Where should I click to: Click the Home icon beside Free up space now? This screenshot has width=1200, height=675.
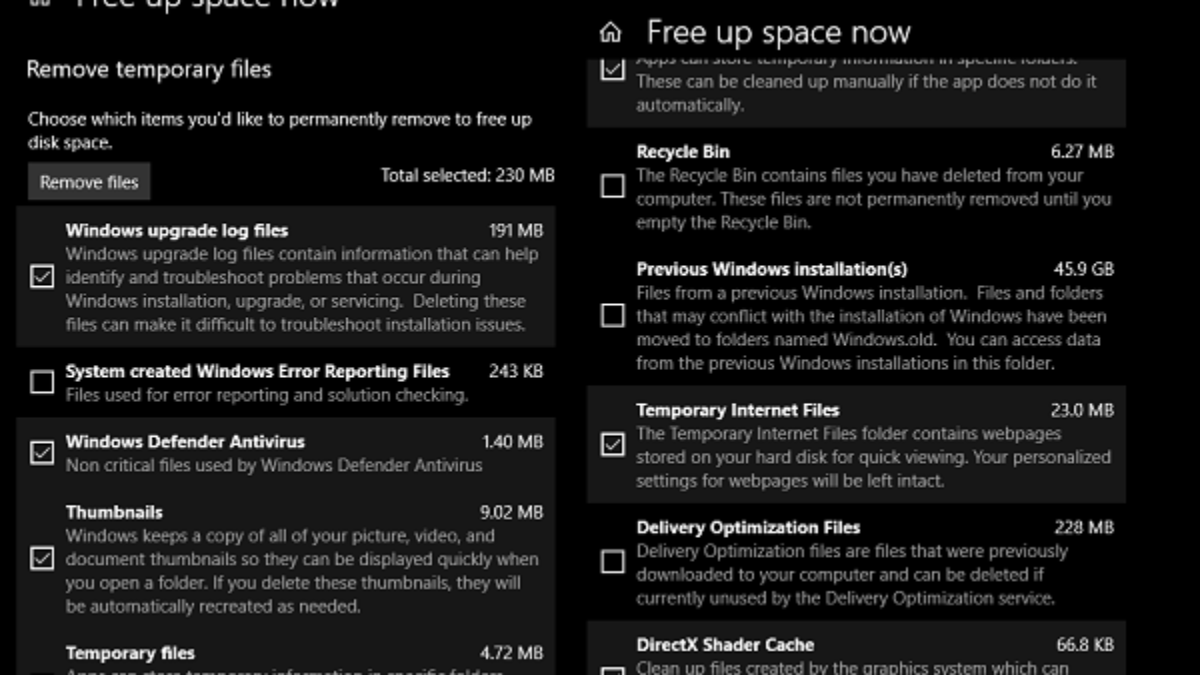(610, 34)
